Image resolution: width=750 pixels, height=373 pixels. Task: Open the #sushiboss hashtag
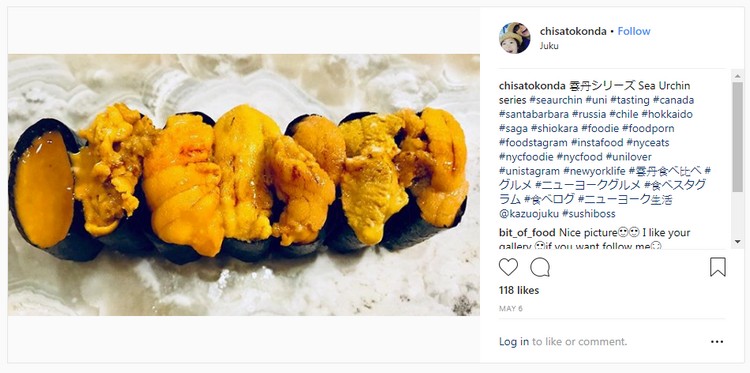(x=589, y=213)
